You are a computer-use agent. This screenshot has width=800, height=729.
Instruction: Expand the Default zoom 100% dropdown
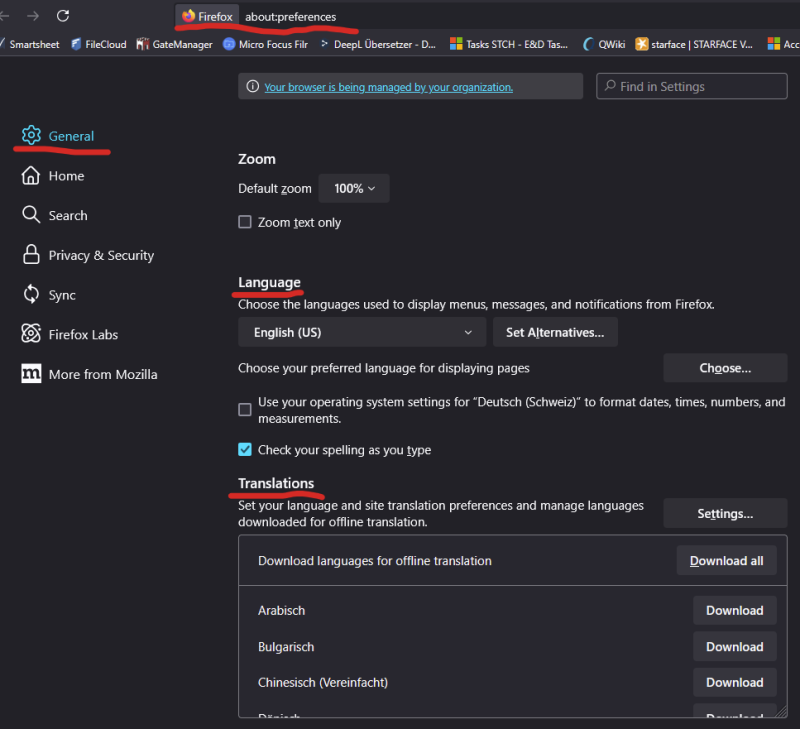(354, 188)
